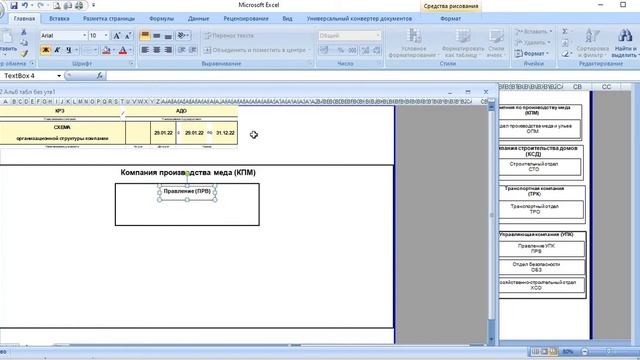Cut selection with scissors icon
This screenshot has height=360, width=640.
coord(24,32)
